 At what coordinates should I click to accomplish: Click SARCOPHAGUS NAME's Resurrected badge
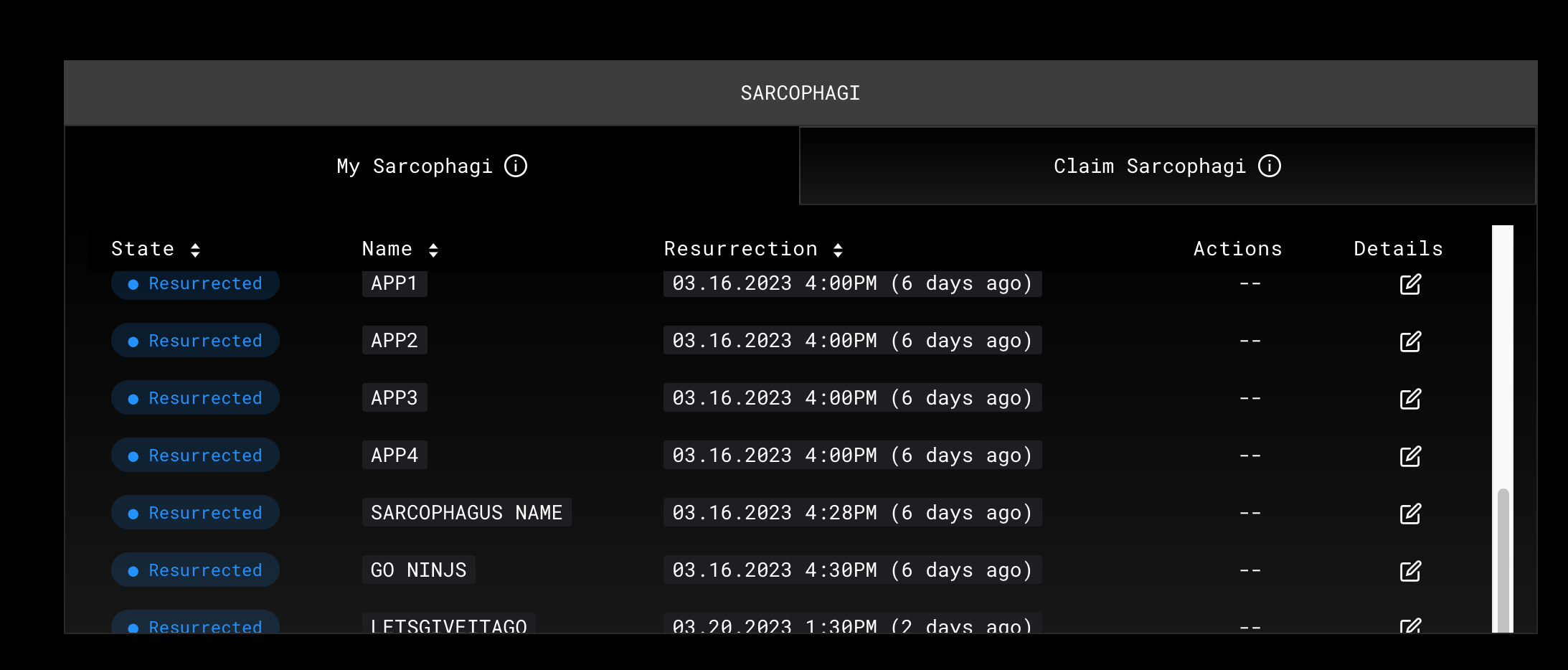click(x=195, y=513)
